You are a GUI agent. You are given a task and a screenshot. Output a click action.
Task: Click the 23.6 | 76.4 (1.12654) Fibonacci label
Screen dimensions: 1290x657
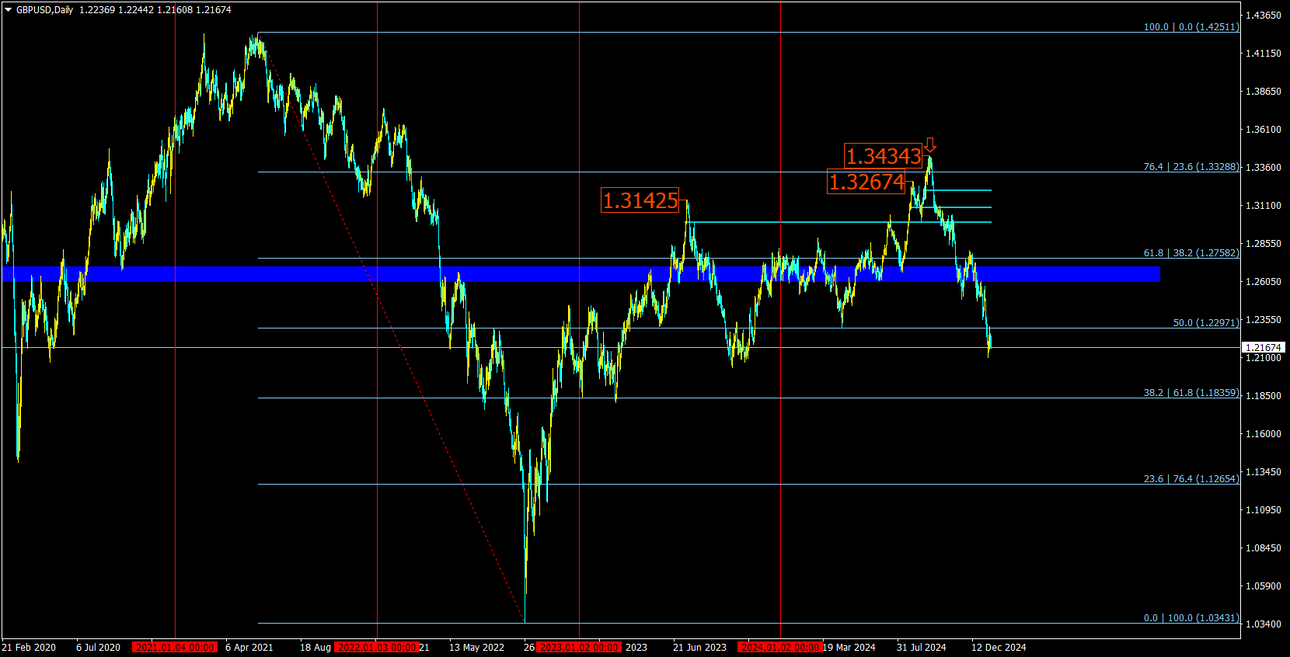coord(1192,479)
